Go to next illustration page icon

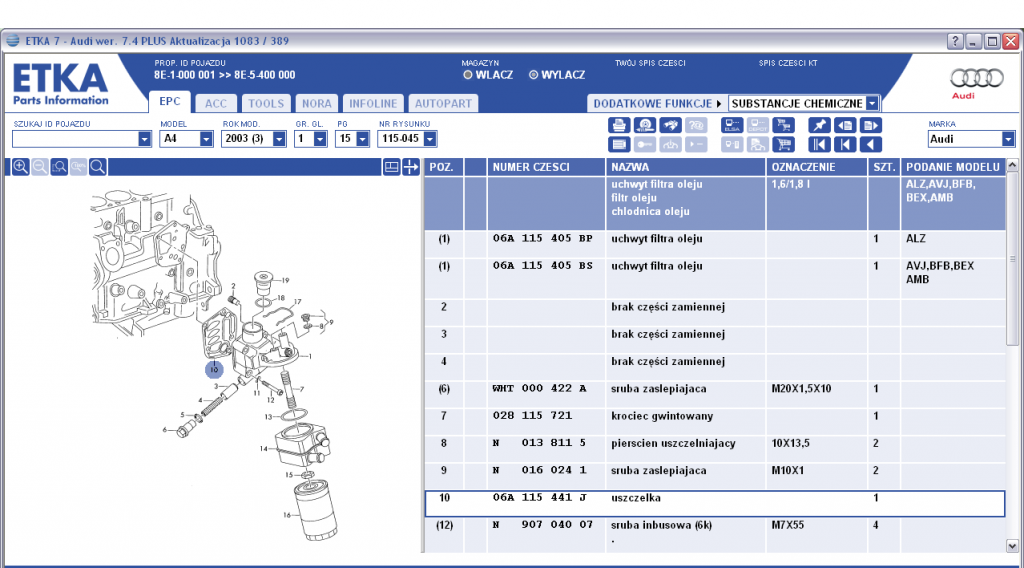click(x=871, y=125)
